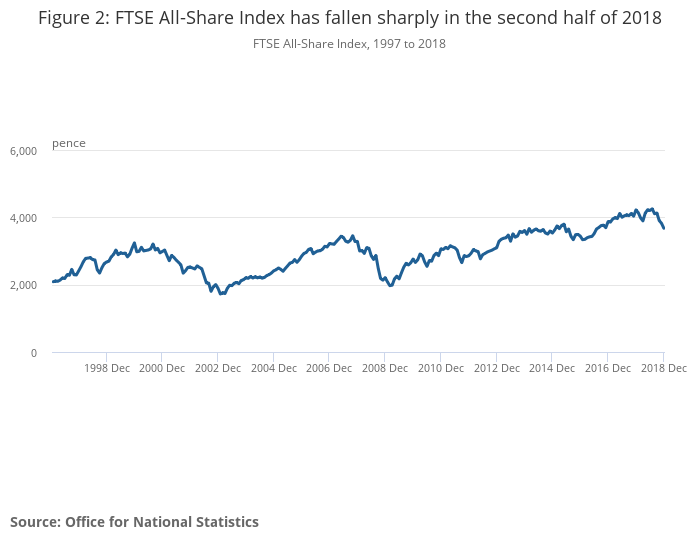Click the '2000 Dec' x-axis label
Image resolution: width=700 pixels, height=549 pixels.
point(162,368)
